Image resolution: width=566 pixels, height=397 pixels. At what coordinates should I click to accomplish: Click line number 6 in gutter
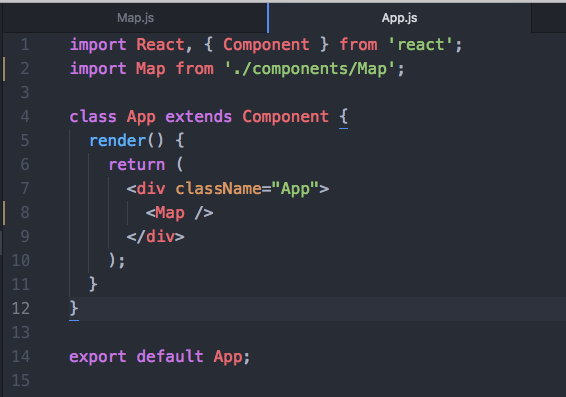pos(25,165)
